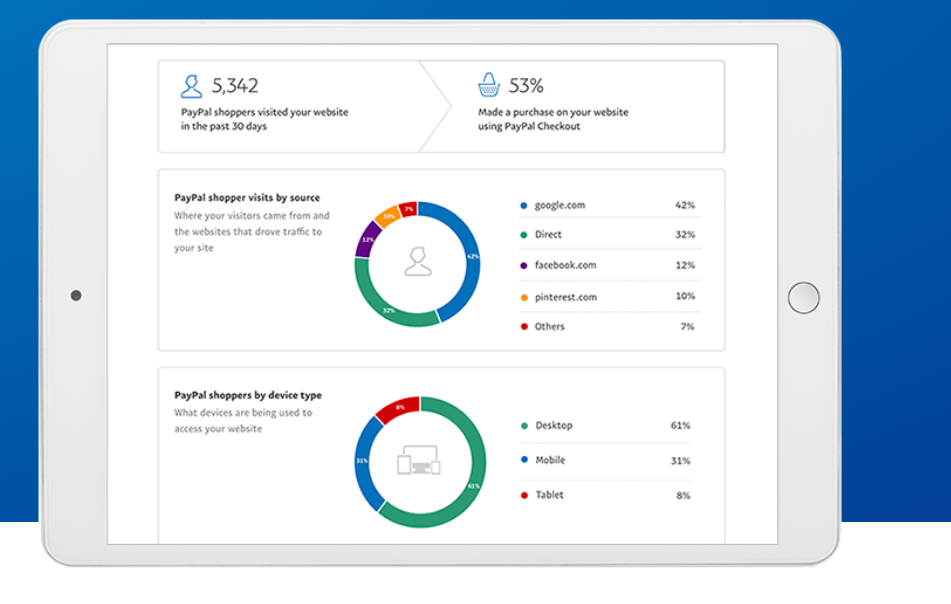Screen dimensions: 951x604
Task: Click the Mobile device legend row
Action: click(605, 460)
